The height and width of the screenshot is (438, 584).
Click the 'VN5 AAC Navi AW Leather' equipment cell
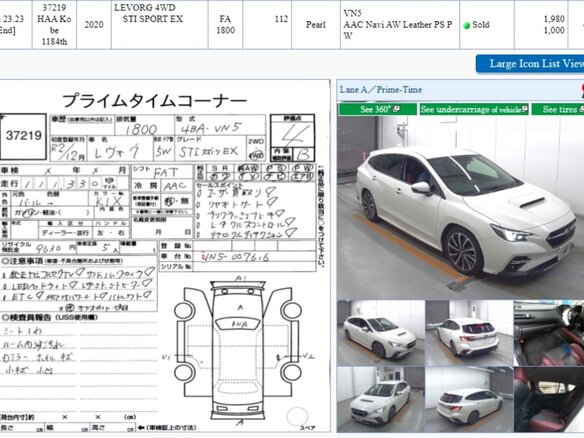[400, 24]
